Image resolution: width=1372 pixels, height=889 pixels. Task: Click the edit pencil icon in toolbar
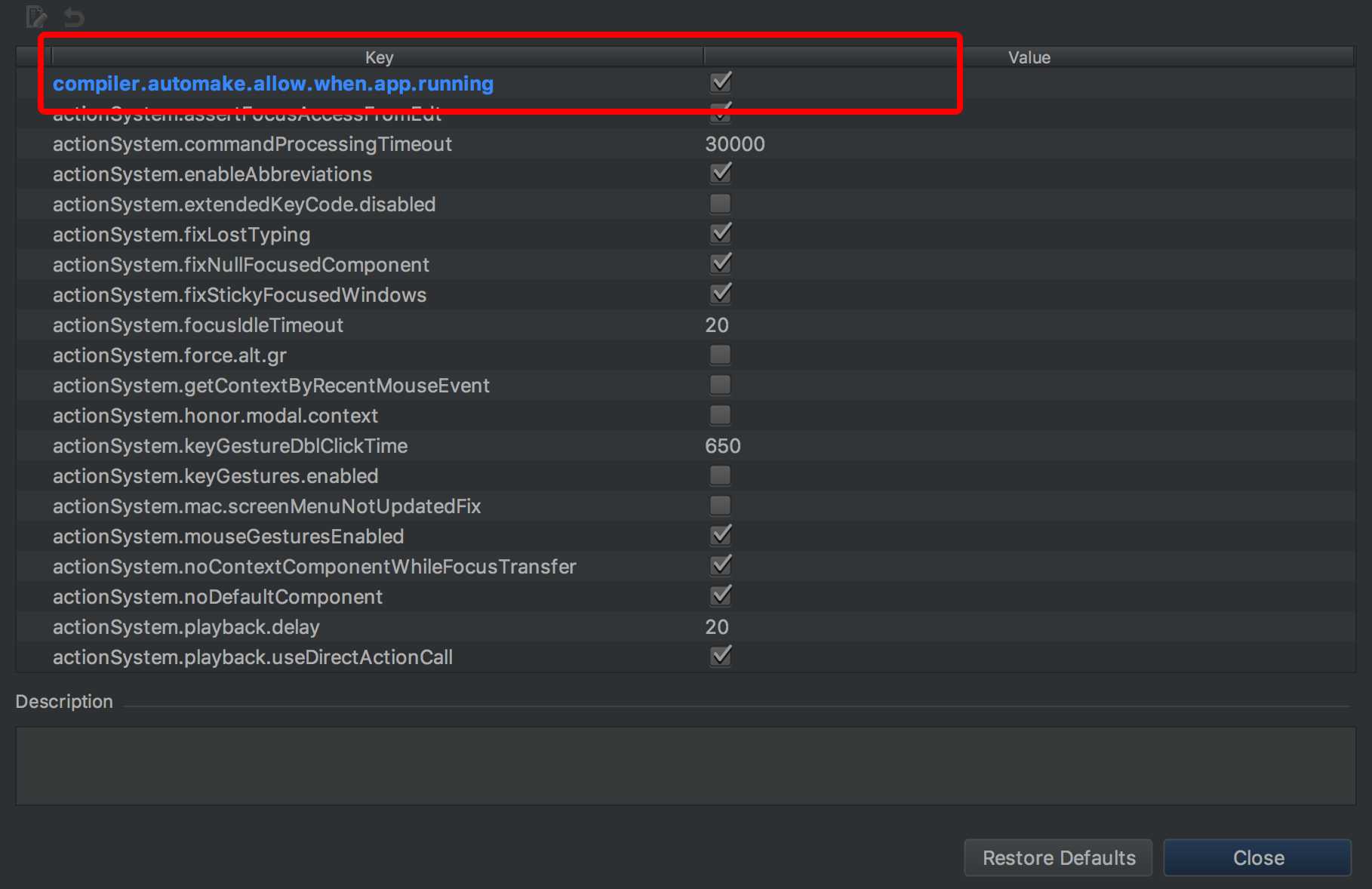[36, 16]
